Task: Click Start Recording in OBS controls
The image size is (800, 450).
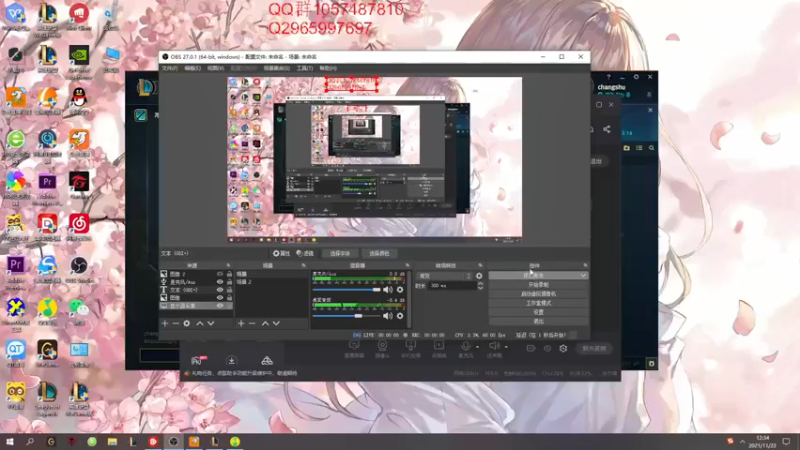Action: pyautogui.click(x=538, y=285)
